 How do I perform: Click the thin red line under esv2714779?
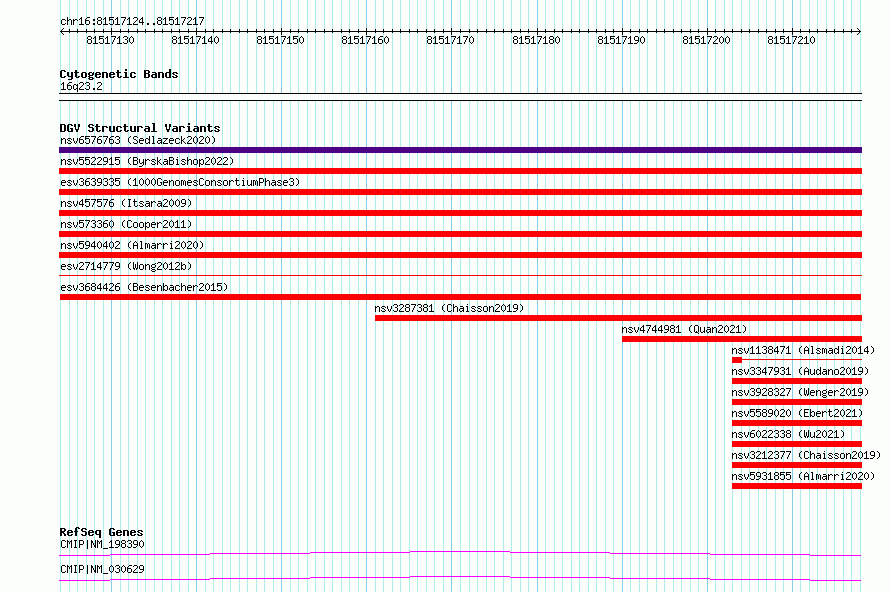point(460,276)
